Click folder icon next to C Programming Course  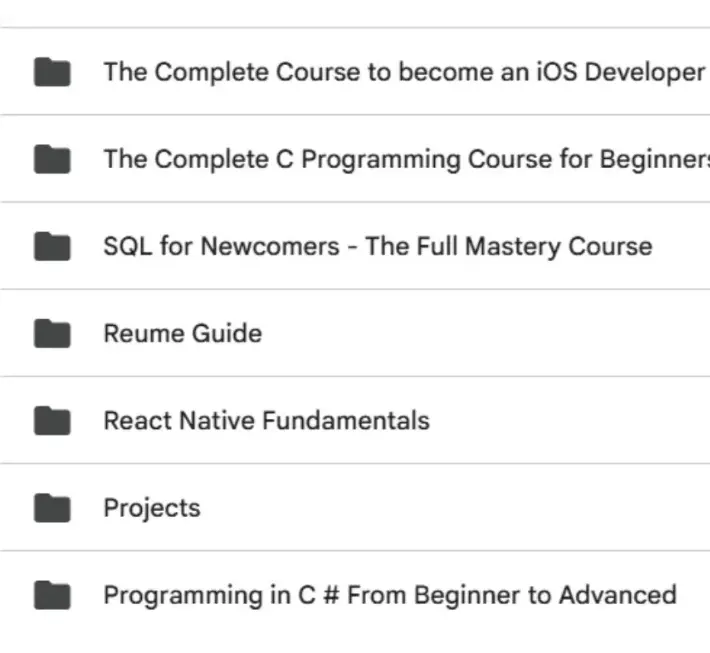pyautogui.click(x=52, y=159)
